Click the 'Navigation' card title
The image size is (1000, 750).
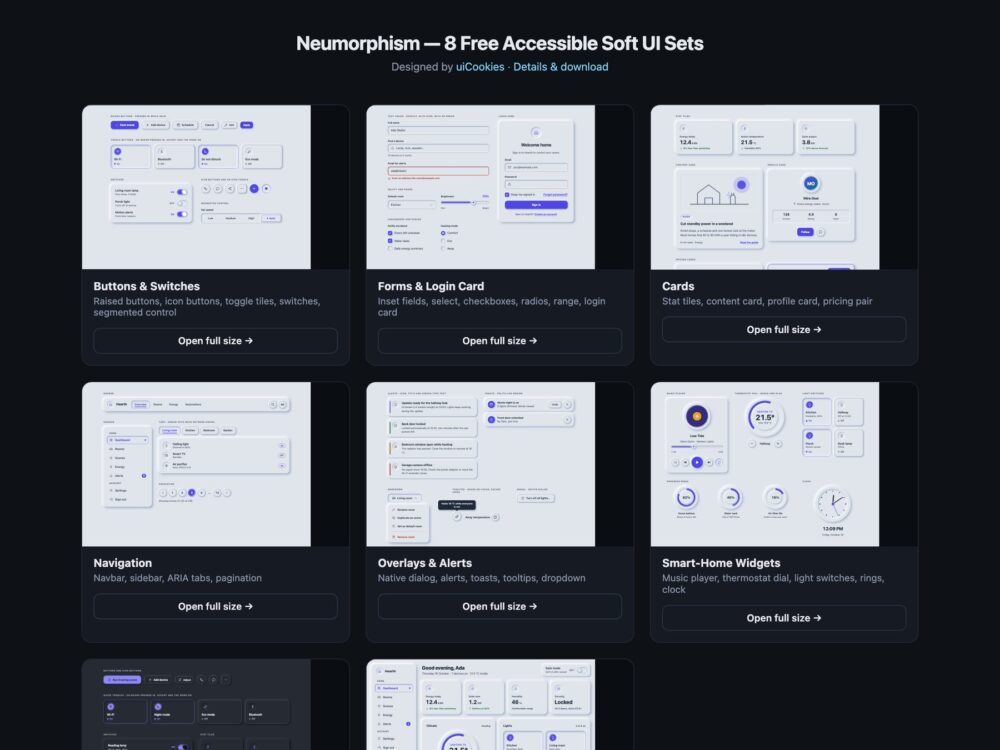pos(122,563)
